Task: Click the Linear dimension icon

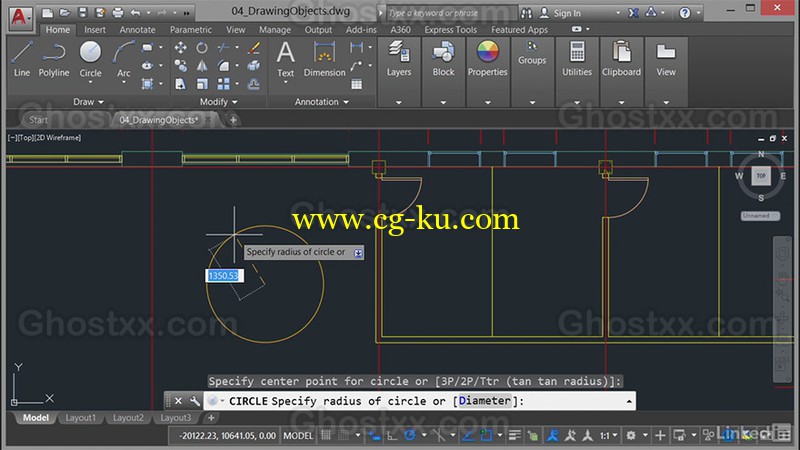Action: click(356, 47)
